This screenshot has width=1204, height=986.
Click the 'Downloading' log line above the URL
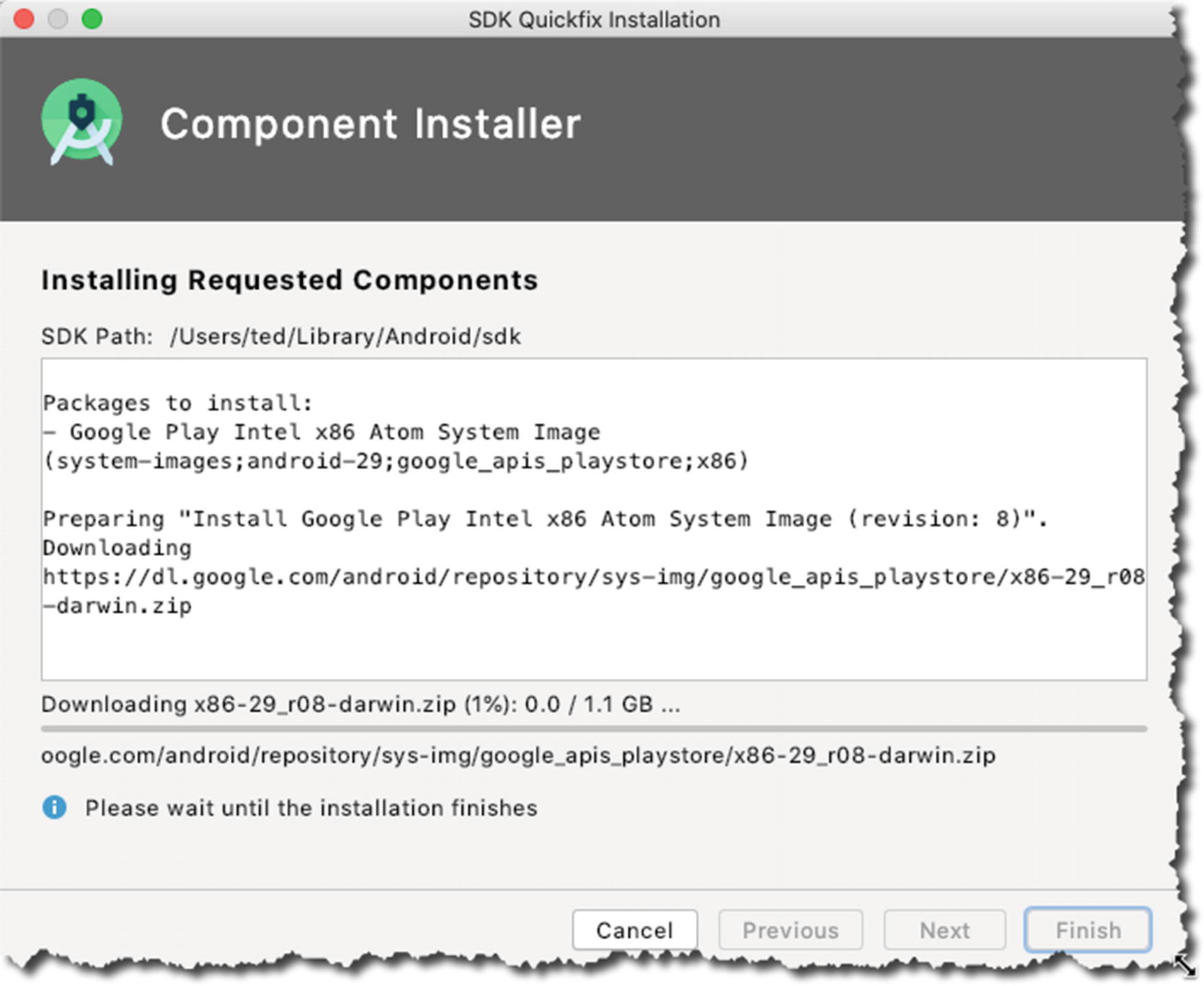[117, 548]
